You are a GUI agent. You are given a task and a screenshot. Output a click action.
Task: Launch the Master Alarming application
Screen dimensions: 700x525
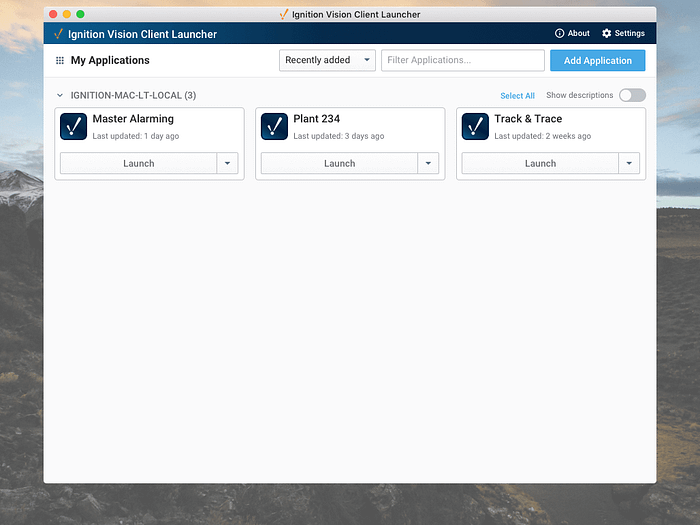point(138,163)
